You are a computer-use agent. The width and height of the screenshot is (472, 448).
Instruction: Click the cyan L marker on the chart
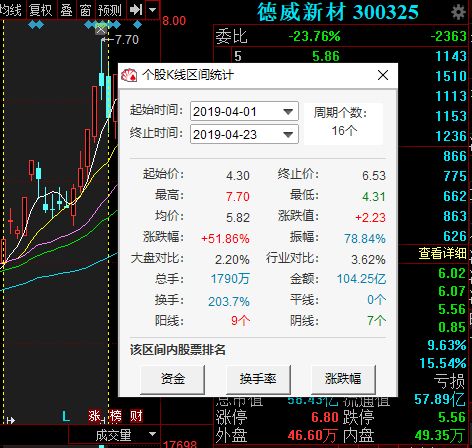[66, 416]
